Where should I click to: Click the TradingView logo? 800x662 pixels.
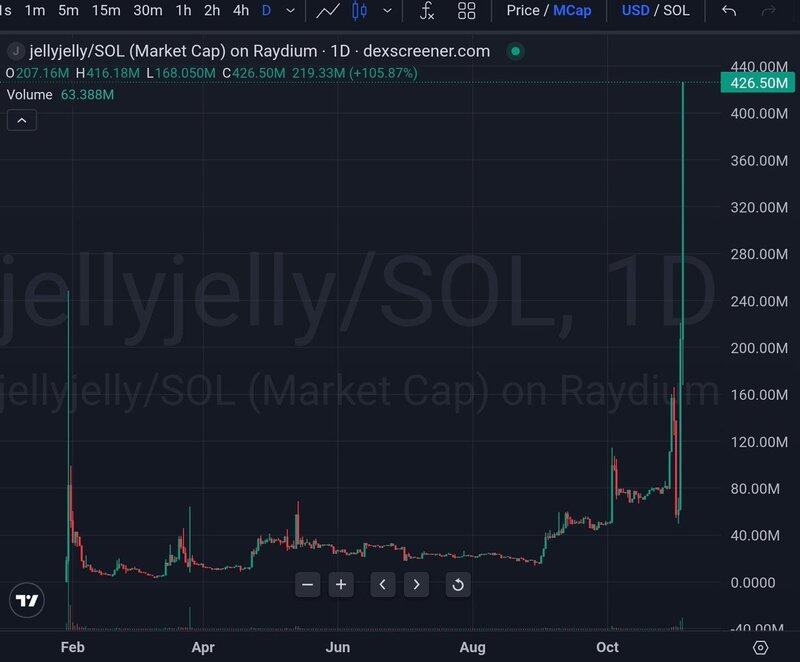(27, 600)
